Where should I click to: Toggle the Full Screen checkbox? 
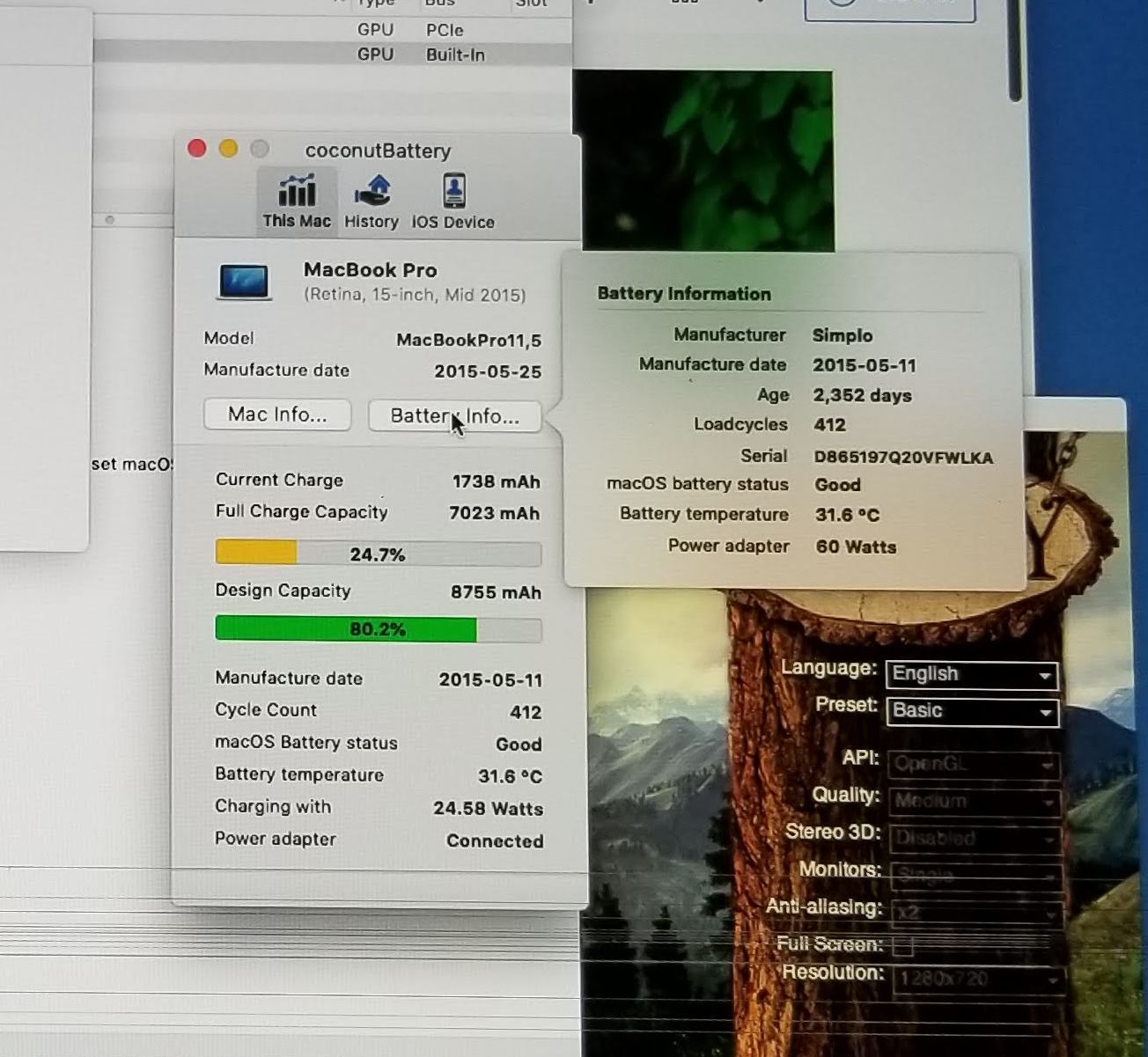(902, 946)
